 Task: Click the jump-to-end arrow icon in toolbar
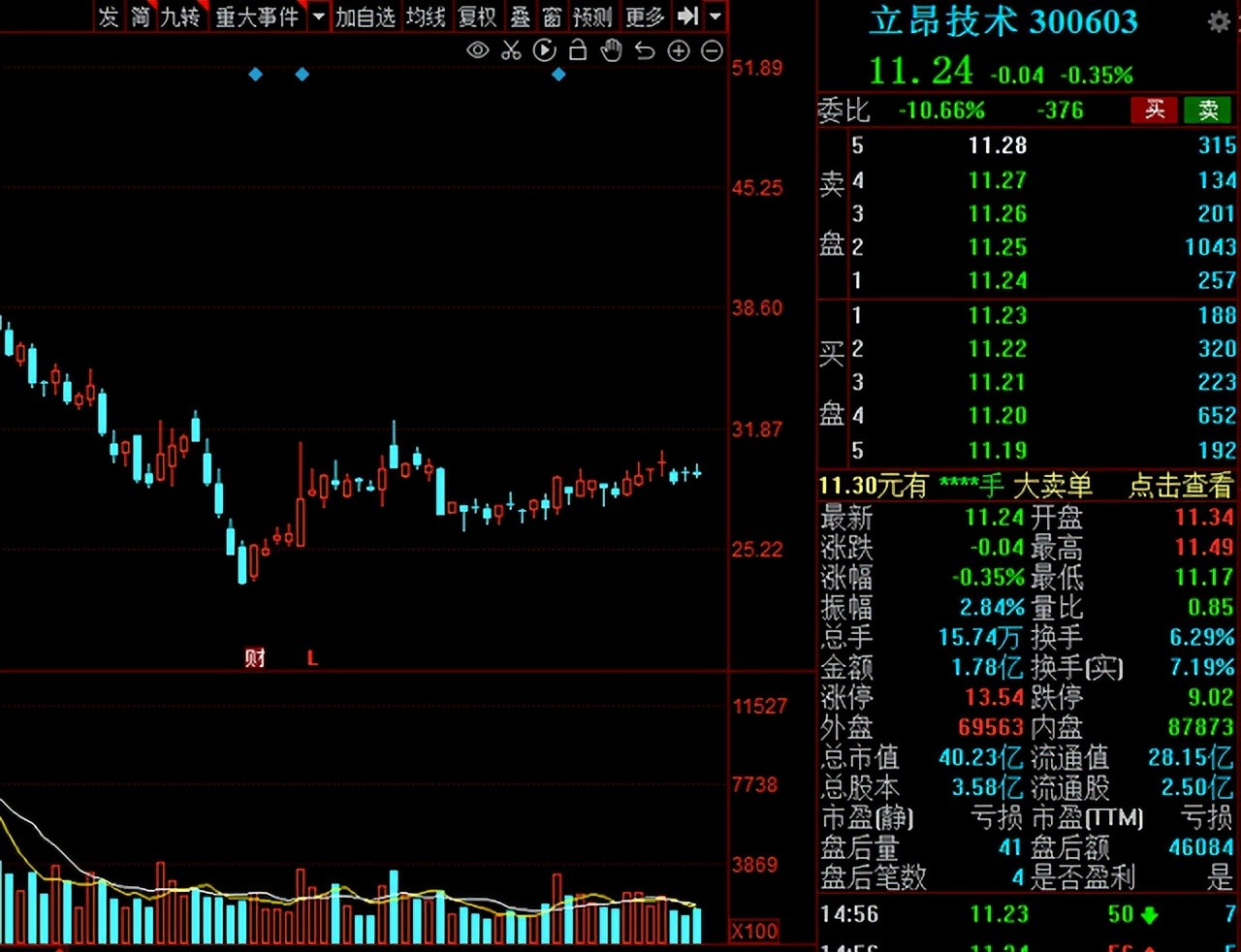[x=688, y=16]
